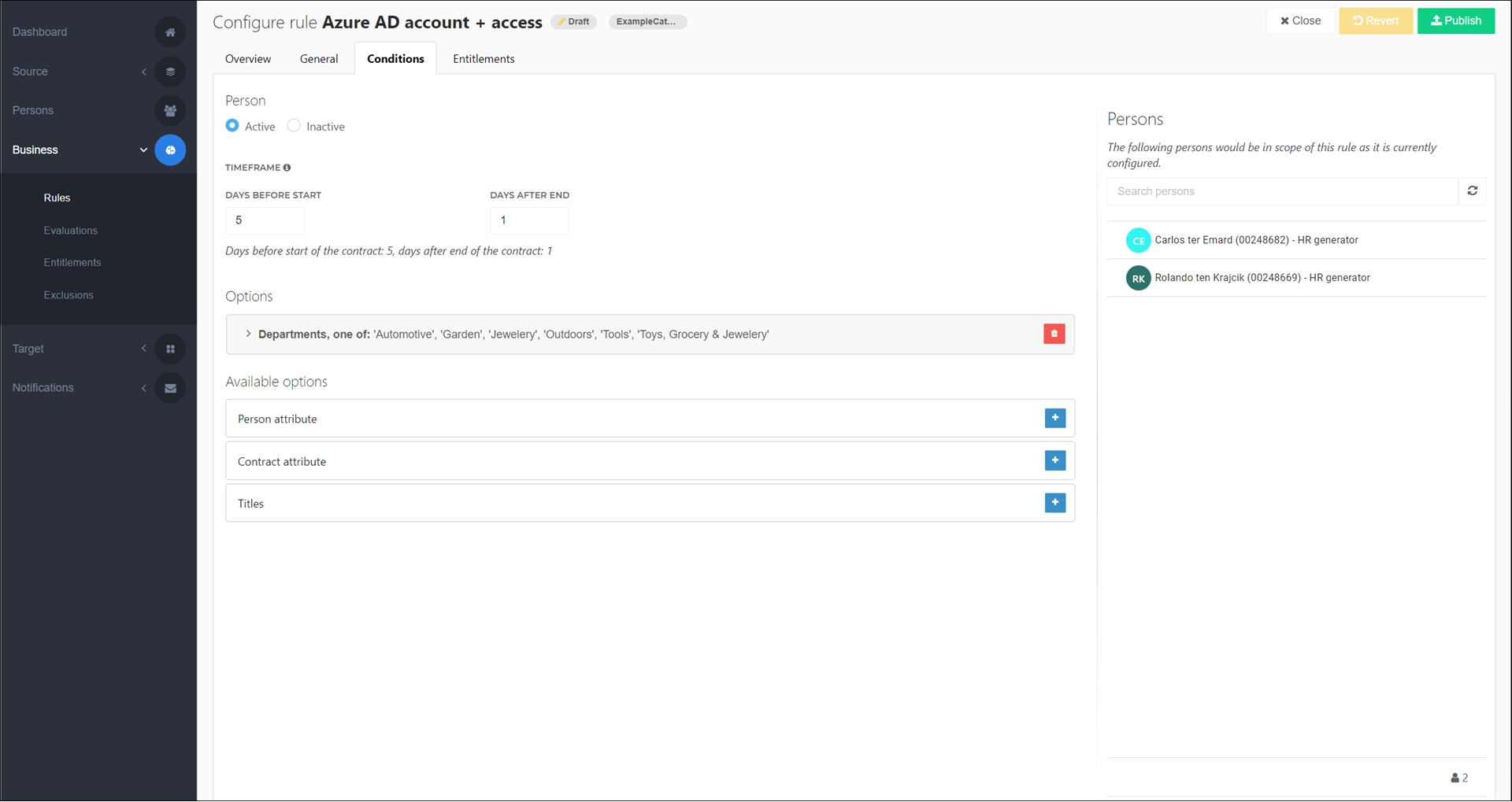Open Entitlements in the sidebar submenu
Screen dimensions: 1512x802
[72, 263]
